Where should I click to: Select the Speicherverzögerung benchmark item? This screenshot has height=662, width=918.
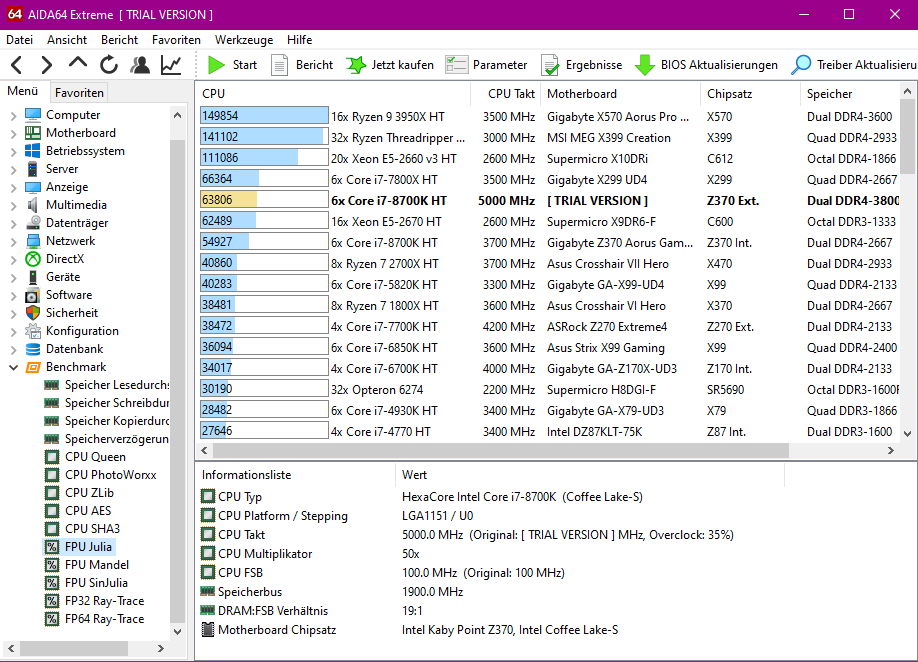(117, 438)
